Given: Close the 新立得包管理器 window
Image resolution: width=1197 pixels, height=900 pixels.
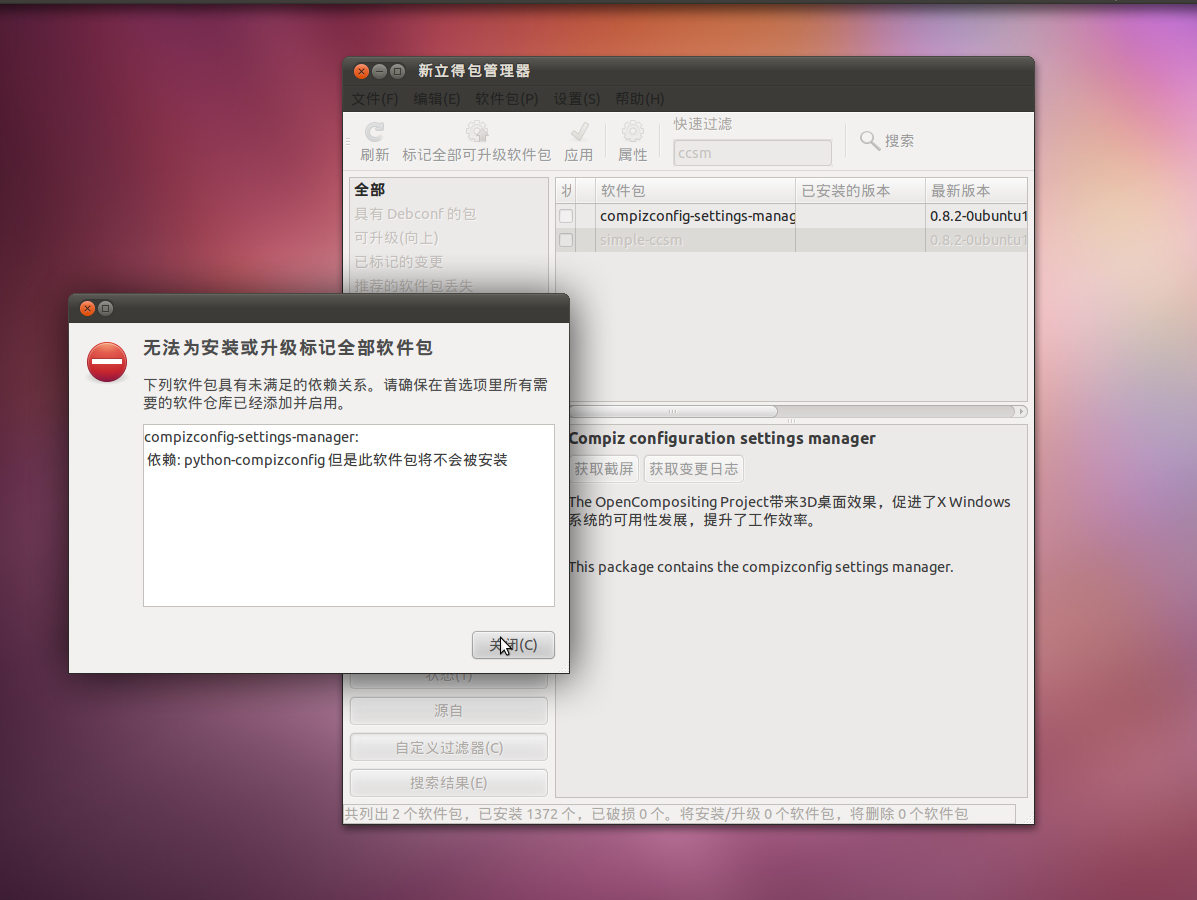Looking at the screenshot, I should pyautogui.click(x=361, y=72).
